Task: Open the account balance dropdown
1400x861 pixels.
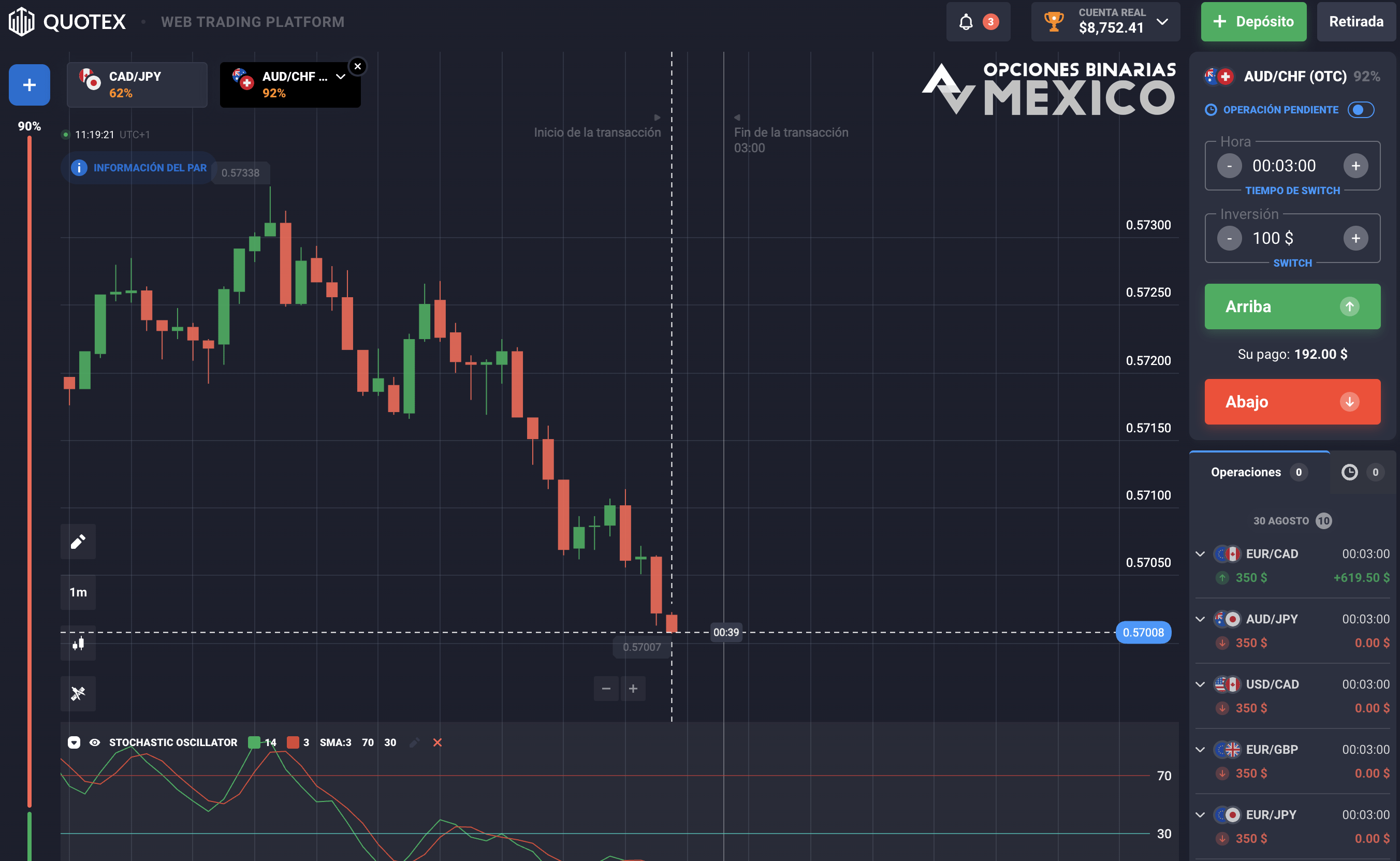Action: [x=1162, y=22]
